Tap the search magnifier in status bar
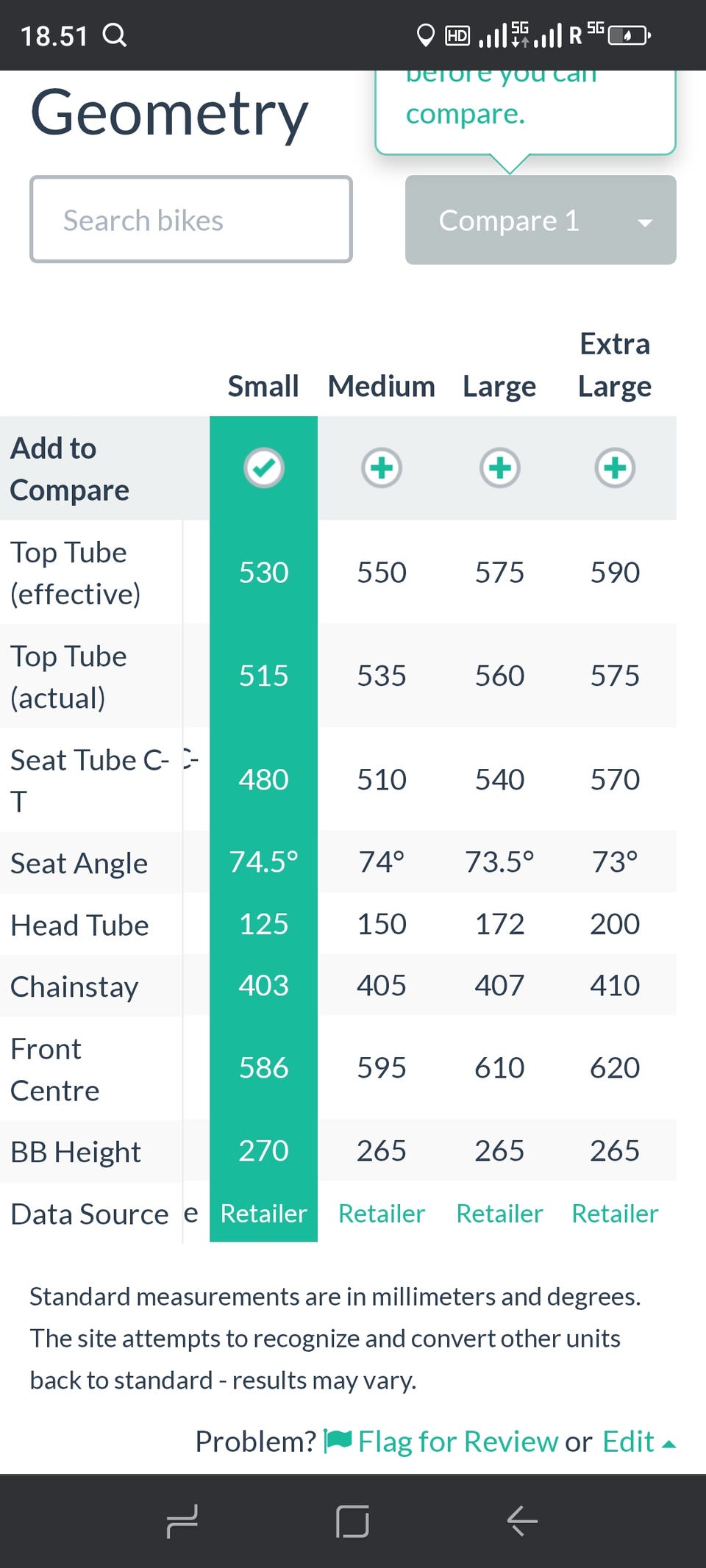Viewport: 706px width, 1568px height. click(115, 35)
